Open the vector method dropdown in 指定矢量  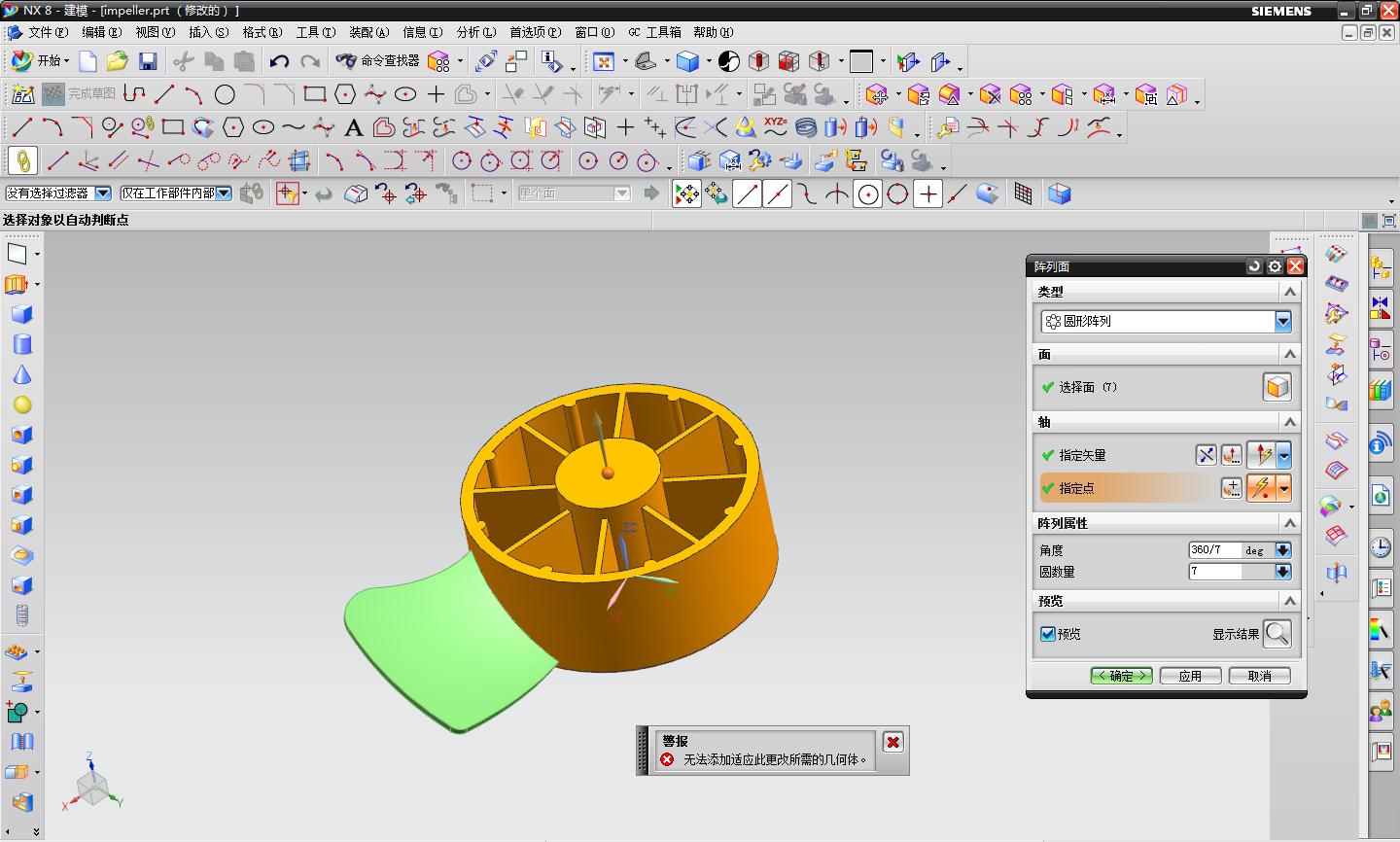(1283, 455)
